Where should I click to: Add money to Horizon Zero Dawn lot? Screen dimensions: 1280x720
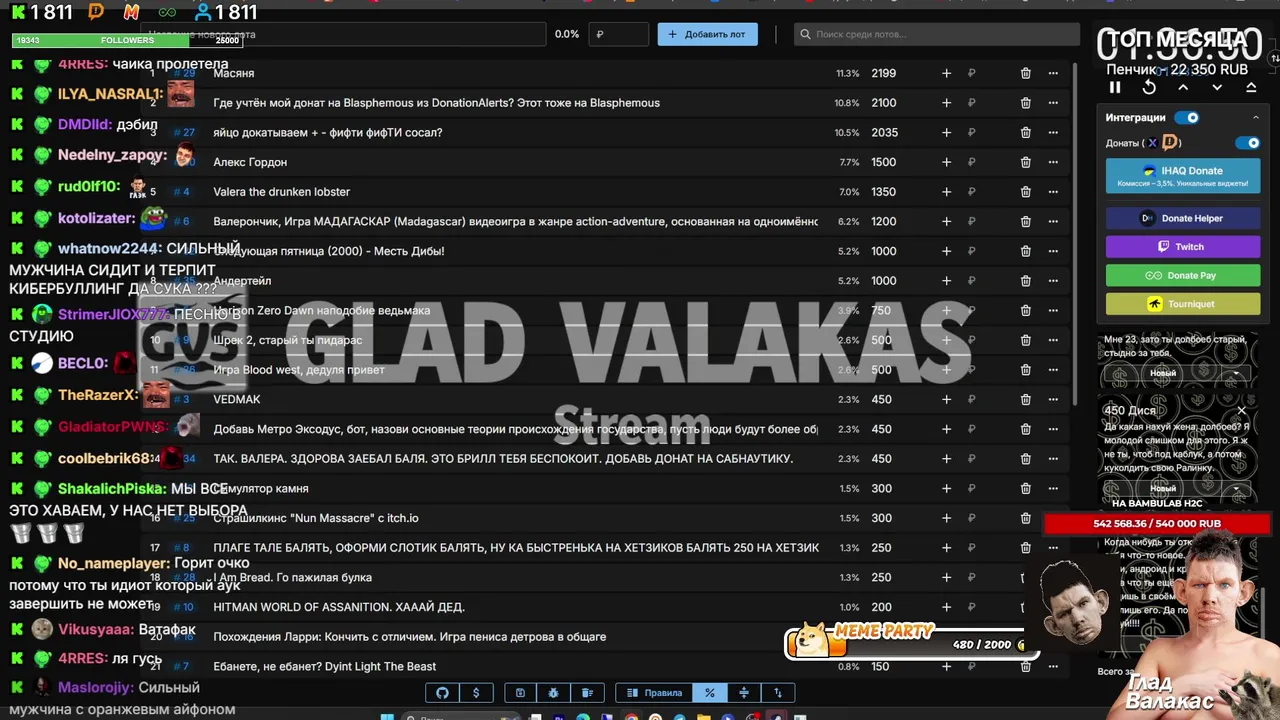click(x=946, y=310)
